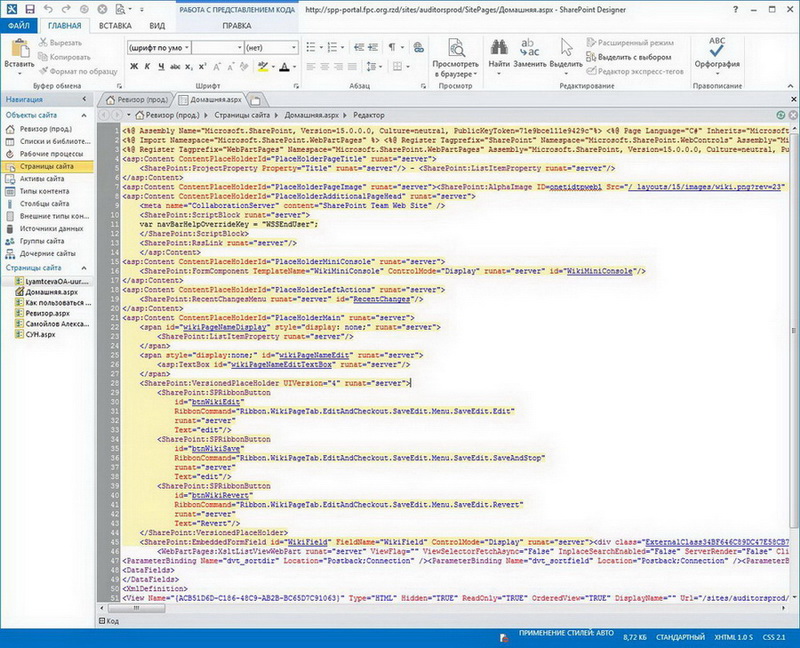Open Источники данных in navigation
The width and height of the screenshot is (800, 648).
[47, 229]
